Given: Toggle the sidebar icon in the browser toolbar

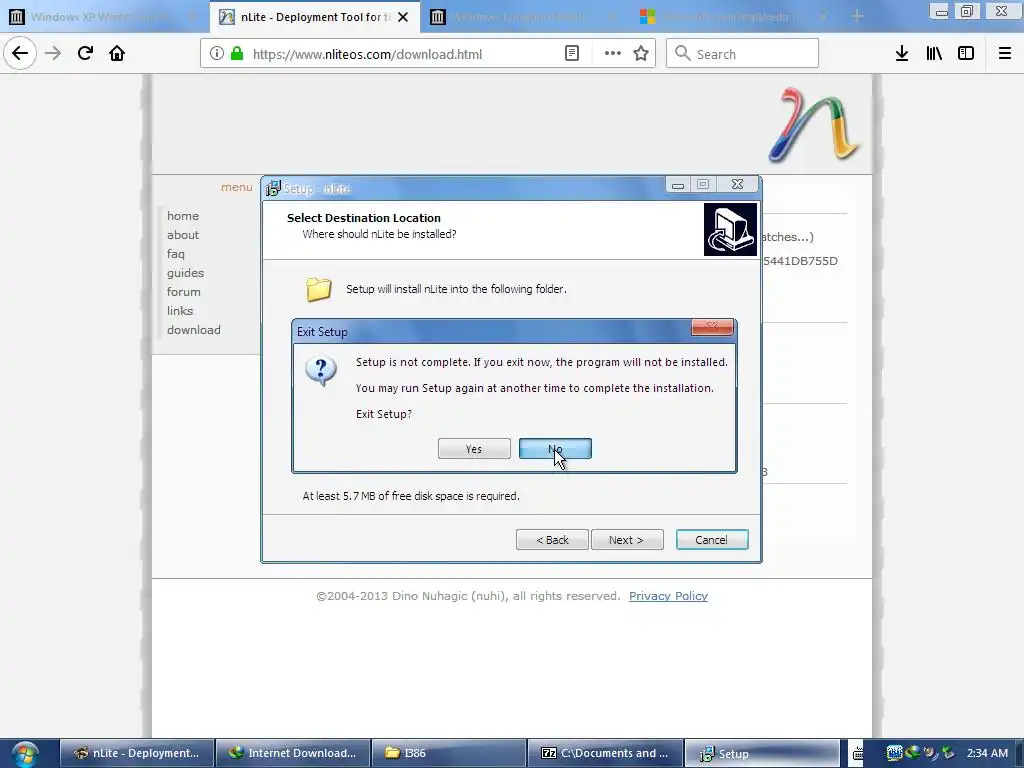Looking at the screenshot, I should tap(966, 54).
